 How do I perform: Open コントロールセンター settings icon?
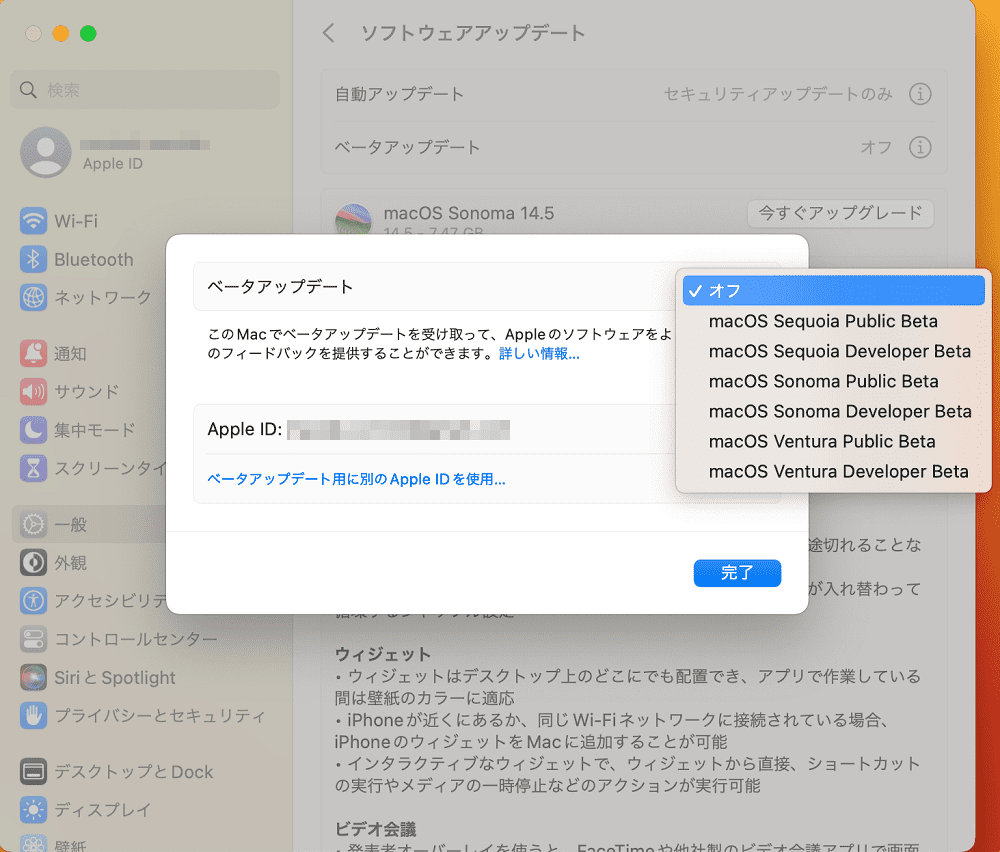(33, 639)
